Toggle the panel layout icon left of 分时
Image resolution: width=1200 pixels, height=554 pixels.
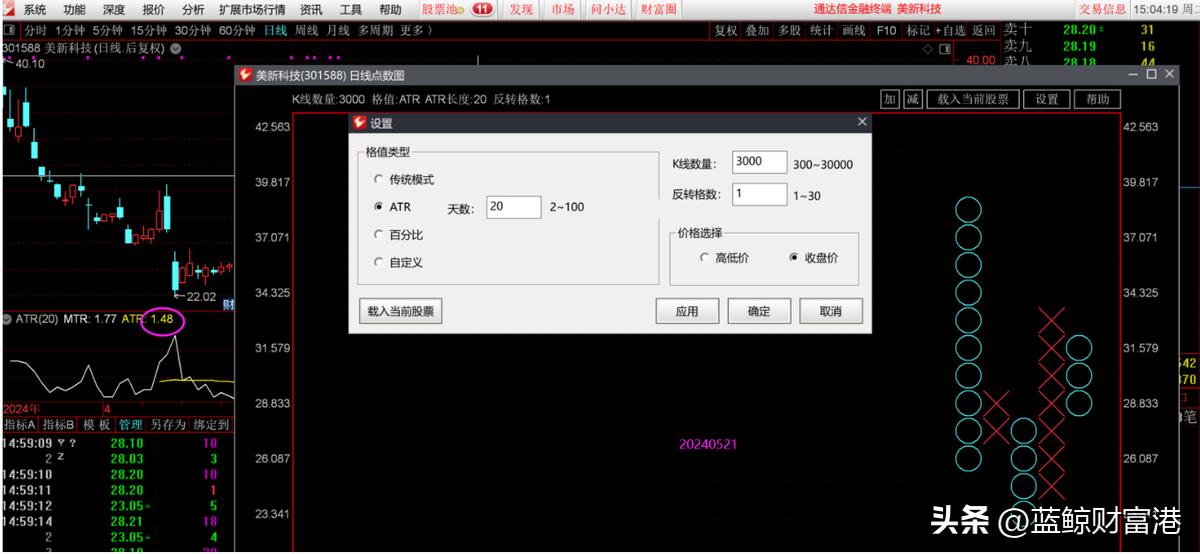click(9, 30)
